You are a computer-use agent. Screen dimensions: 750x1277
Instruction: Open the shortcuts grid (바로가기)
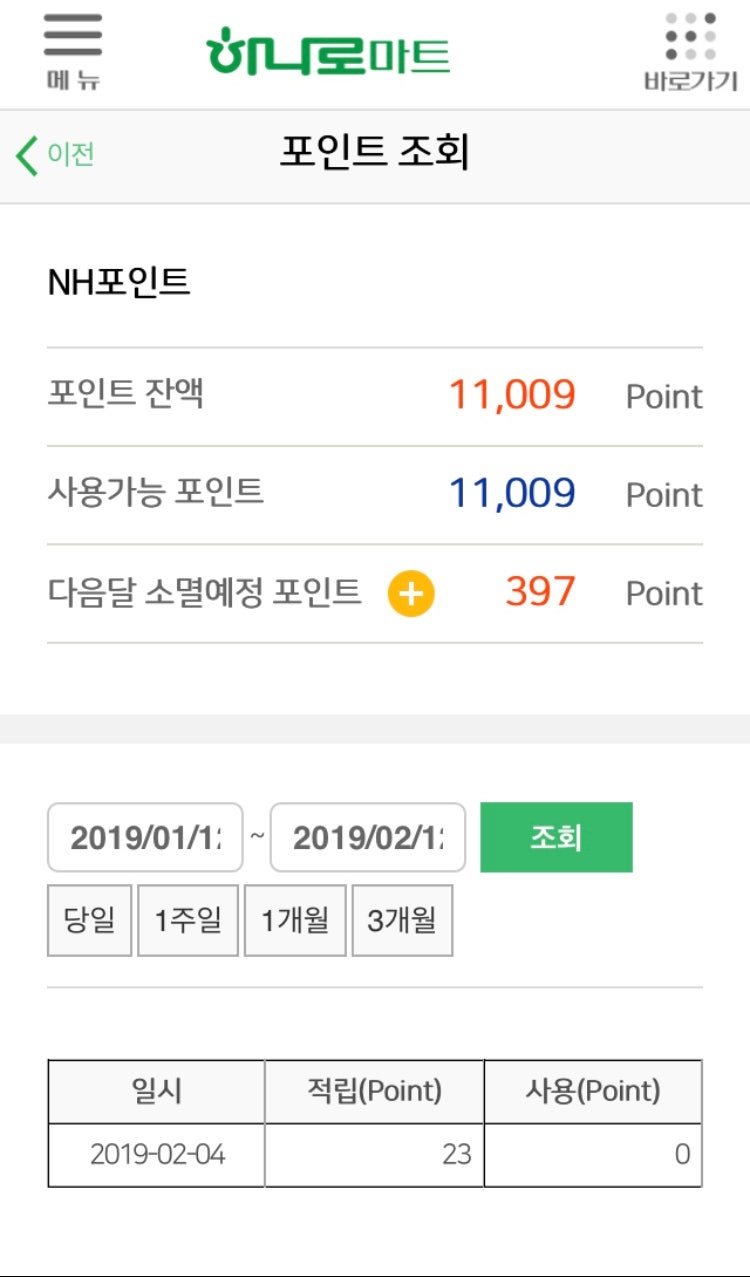691,52
